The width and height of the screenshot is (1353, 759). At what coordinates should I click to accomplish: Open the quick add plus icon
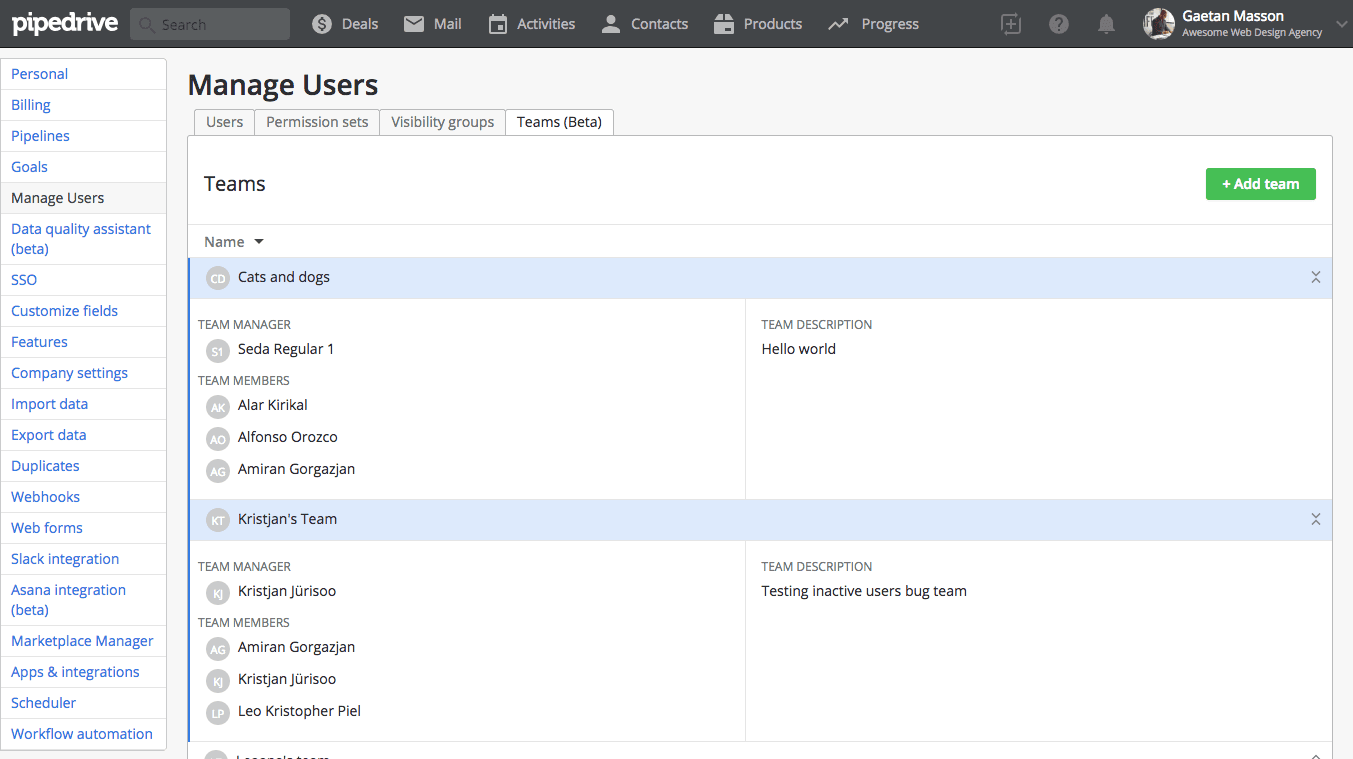pos(1011,24)
